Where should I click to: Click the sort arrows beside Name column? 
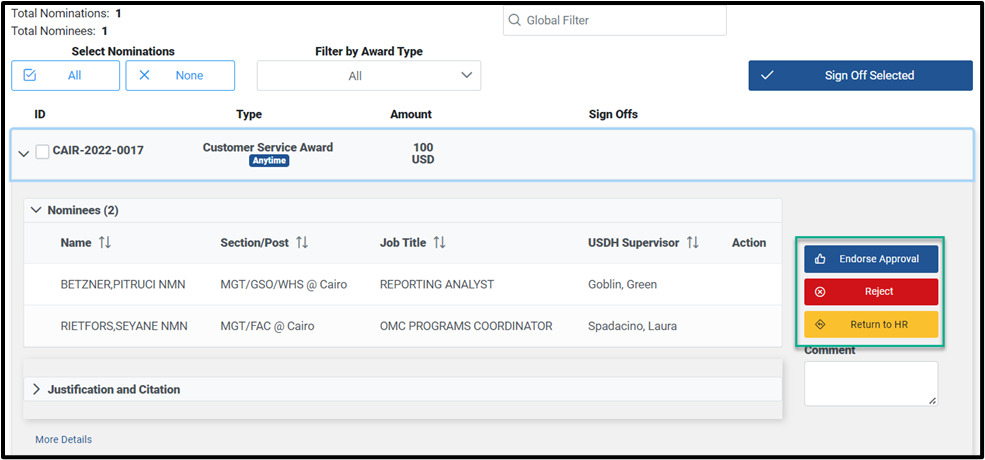[105, 243]
